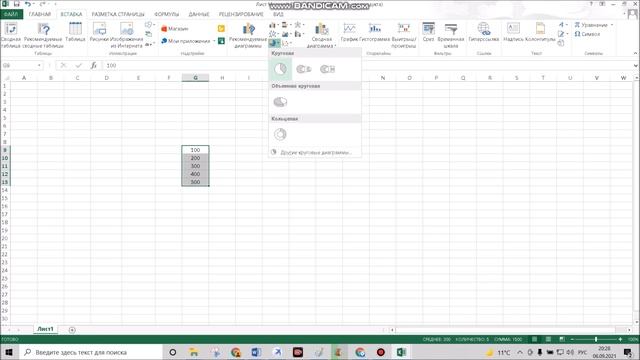Screen dimensions: 640x360
Task: Switch to the ДАННЫЕ tab
Action: (x=199, y=14)
